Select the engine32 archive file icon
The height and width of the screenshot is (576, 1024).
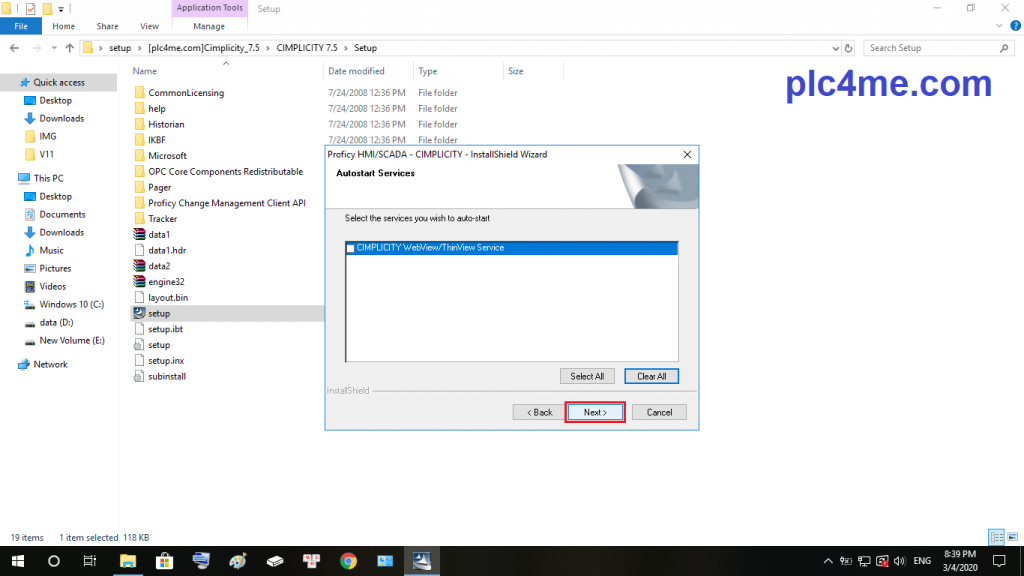[140, 282]
